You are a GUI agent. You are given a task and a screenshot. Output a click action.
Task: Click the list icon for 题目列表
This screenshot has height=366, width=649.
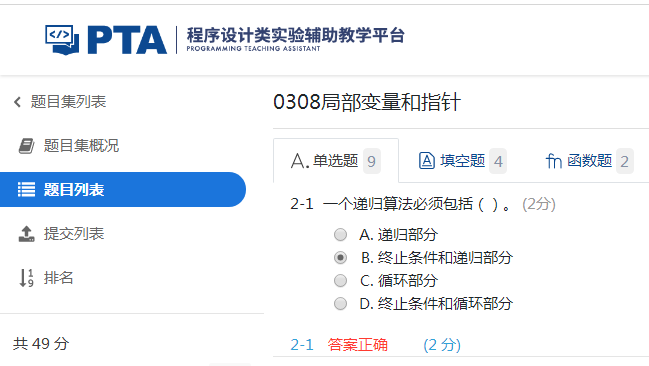tap(26, 190)
